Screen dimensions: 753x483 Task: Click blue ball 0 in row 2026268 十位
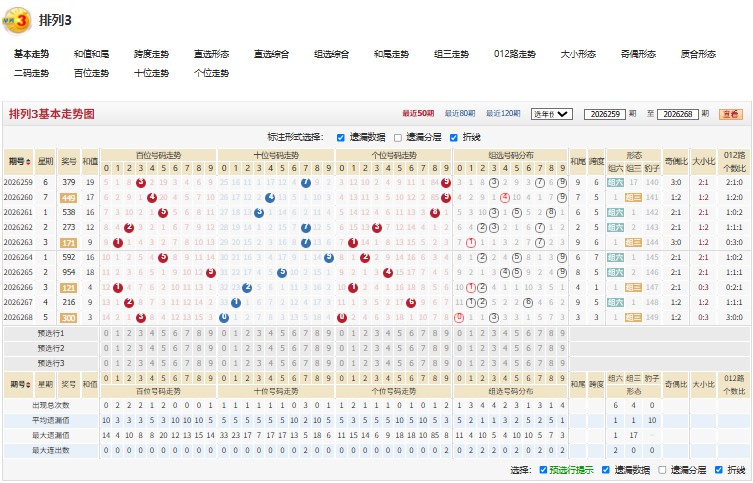point(224,317)
